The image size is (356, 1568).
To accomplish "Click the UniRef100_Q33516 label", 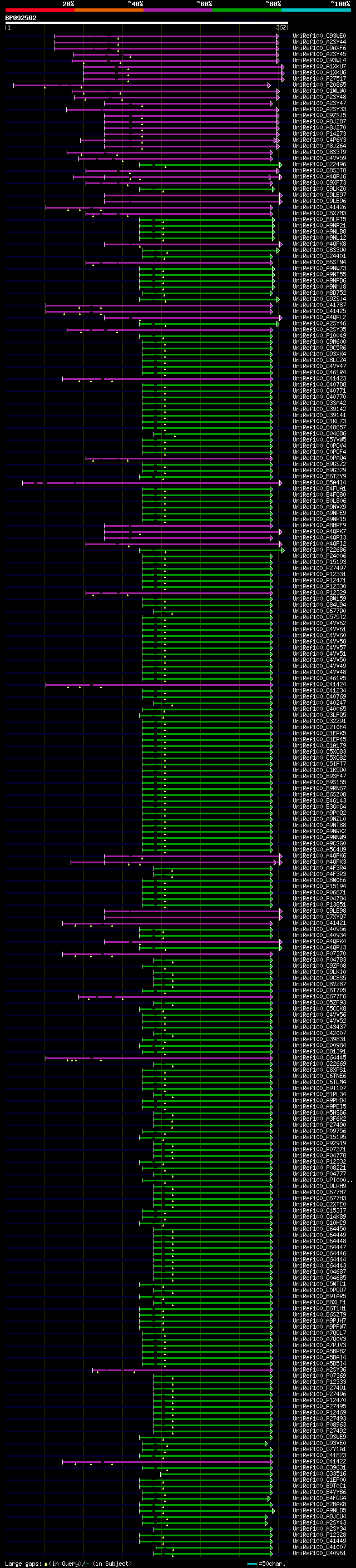I will tap(319, 1473).
